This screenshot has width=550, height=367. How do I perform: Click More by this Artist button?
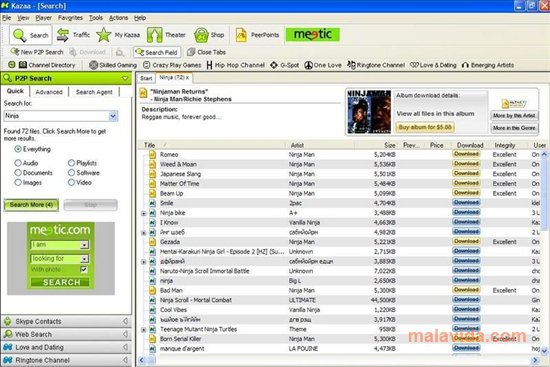(x=514, y=116)
